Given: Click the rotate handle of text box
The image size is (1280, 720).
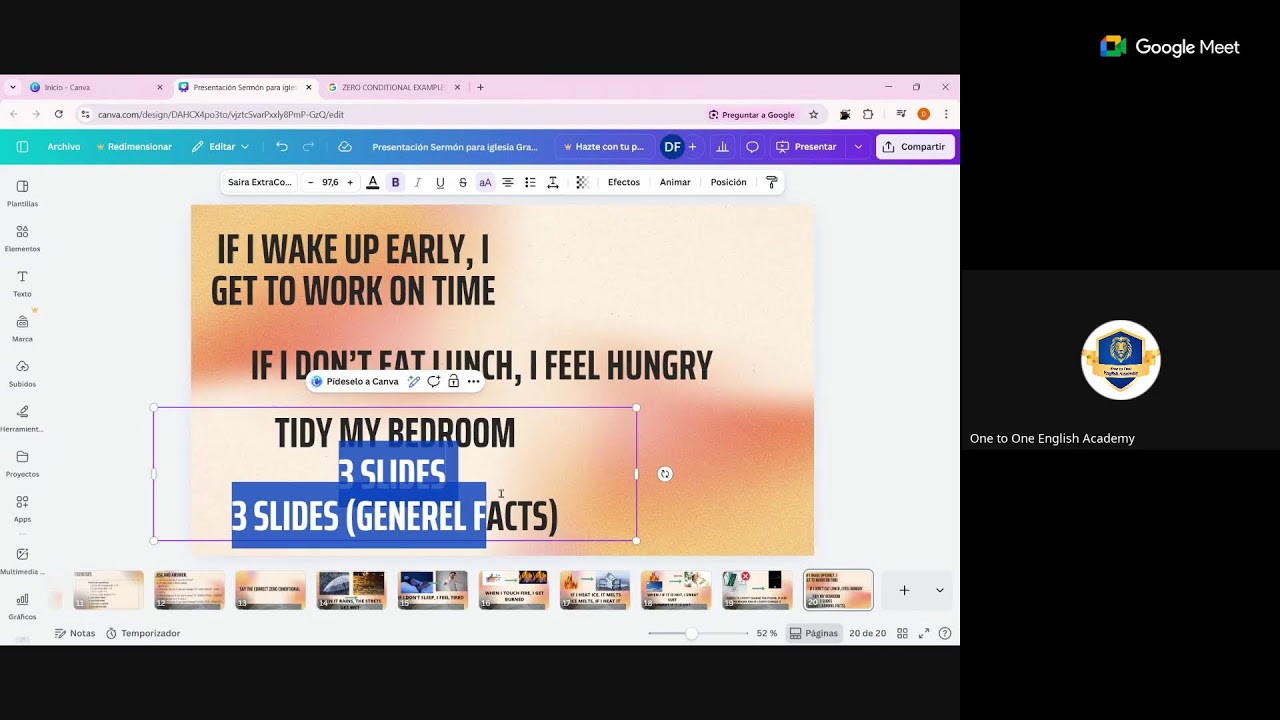Looking at the screenshot, I should click(x=665, y=474).
